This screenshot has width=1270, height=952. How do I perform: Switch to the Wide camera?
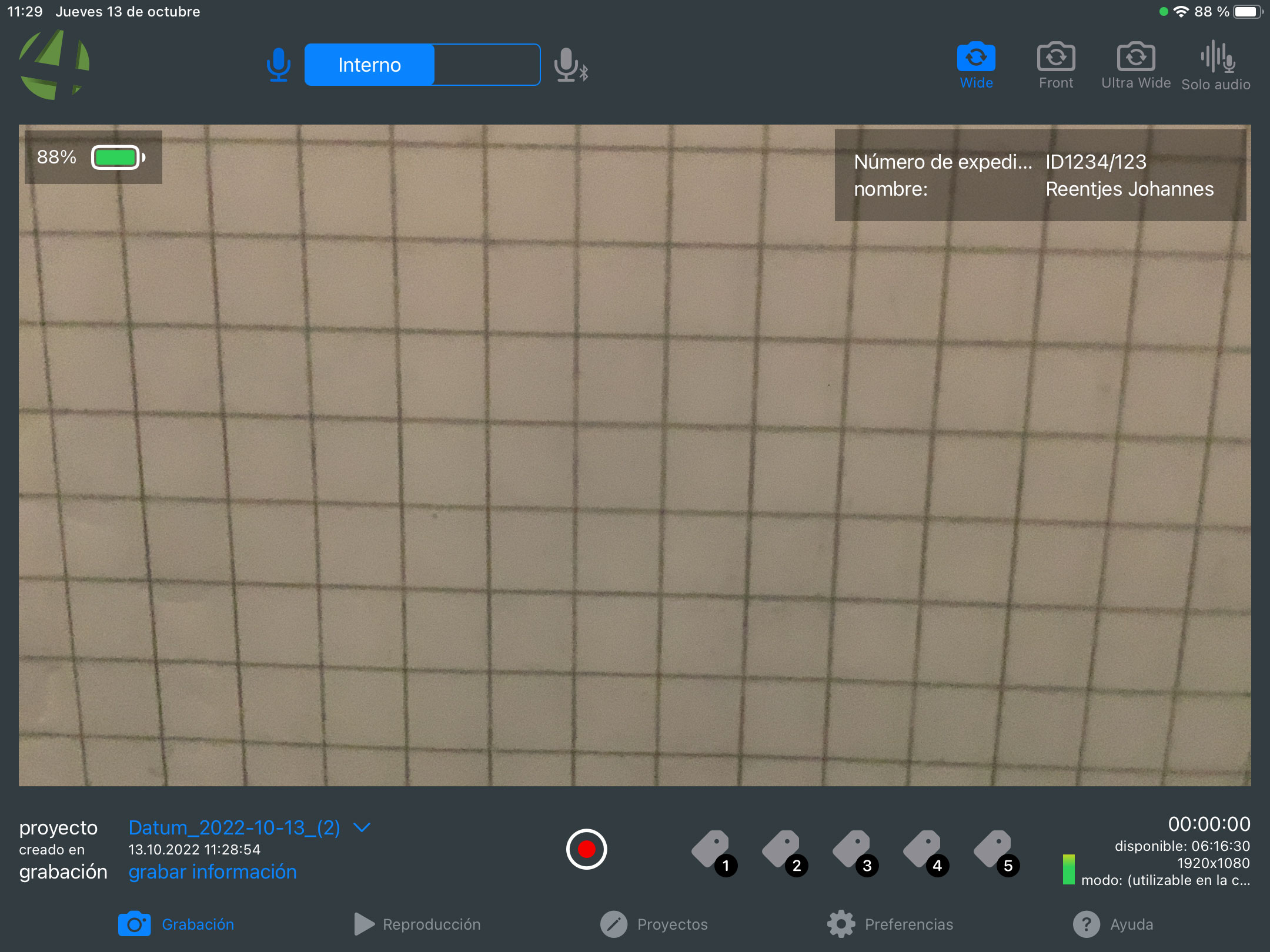pos(976,65)
